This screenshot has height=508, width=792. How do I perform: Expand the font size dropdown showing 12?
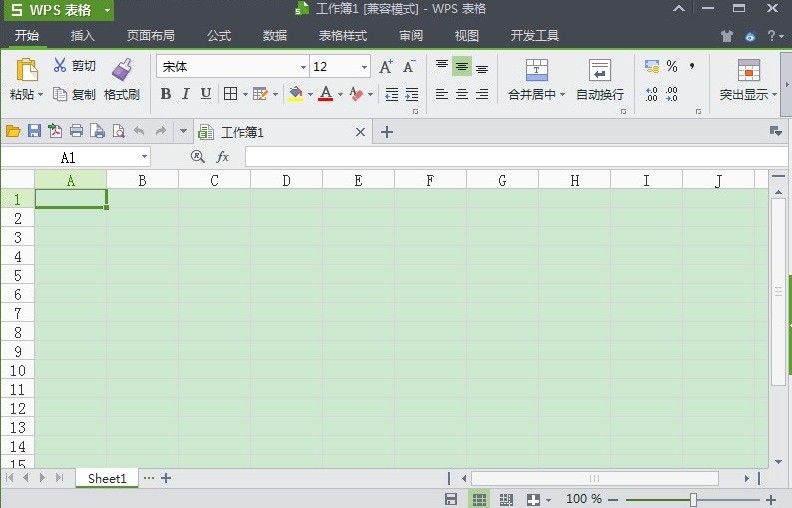pyautogui.click(x=364, y=68)
